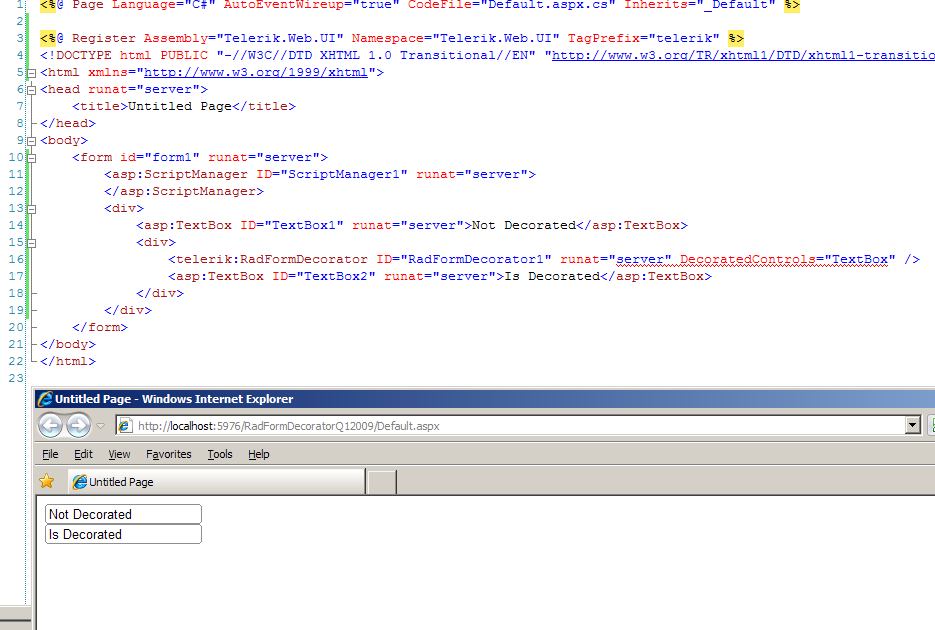Click the DecoratedControls attribute in code
Screen dimensions: 935x630
click(x=748, y=259)
